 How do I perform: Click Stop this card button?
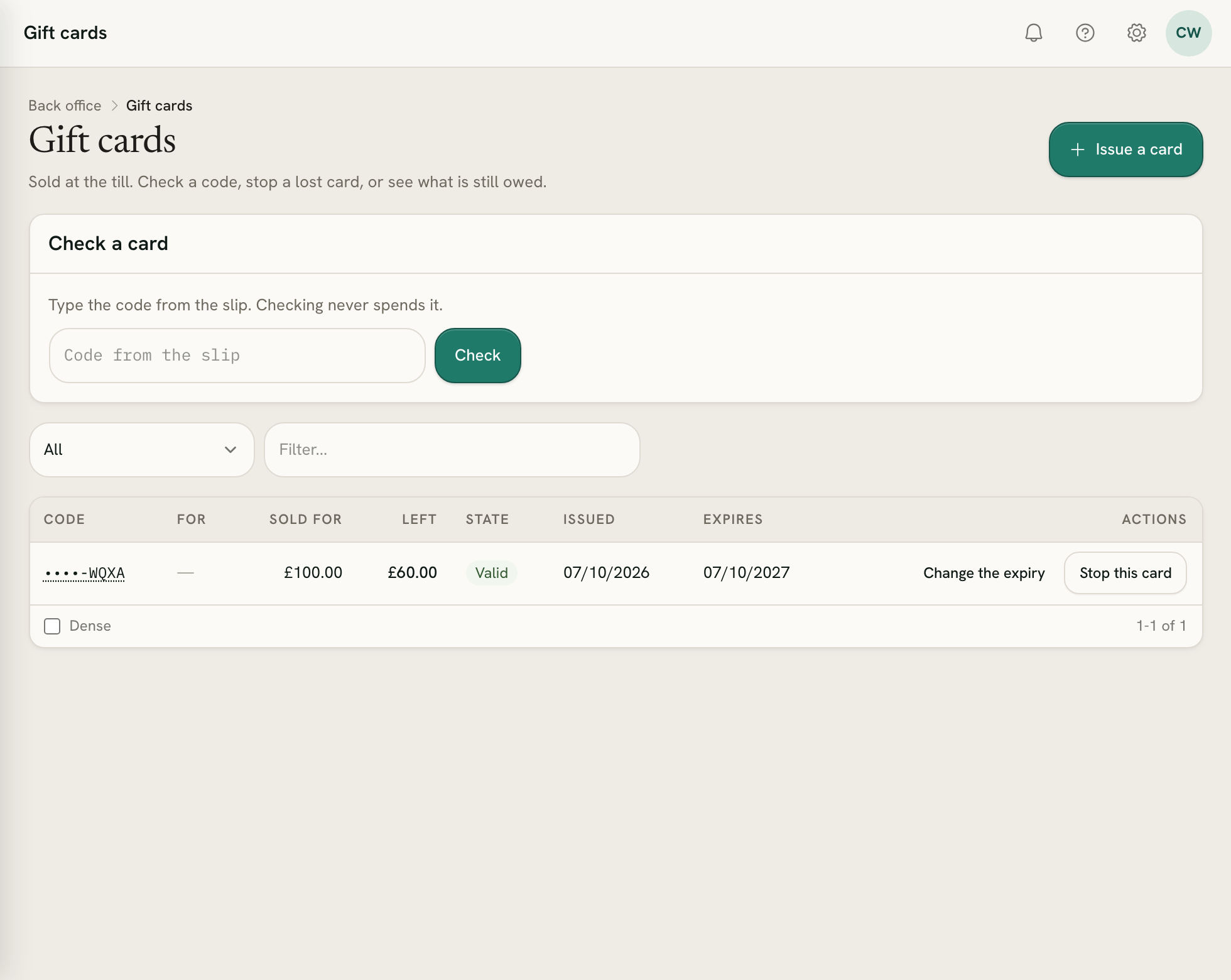coord(1125,573)
